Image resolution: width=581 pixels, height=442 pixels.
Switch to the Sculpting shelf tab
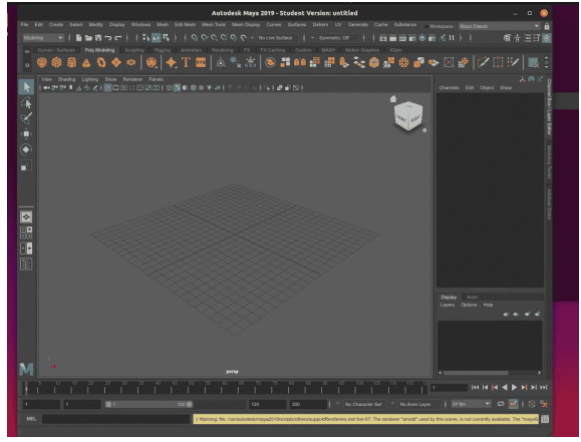[134, 50]
